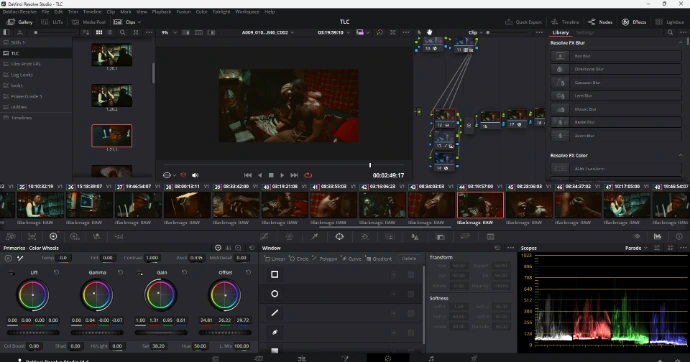Search stills with gallery magnifier icon
This screenshot has width=690, height=362.
coord(122,33)
